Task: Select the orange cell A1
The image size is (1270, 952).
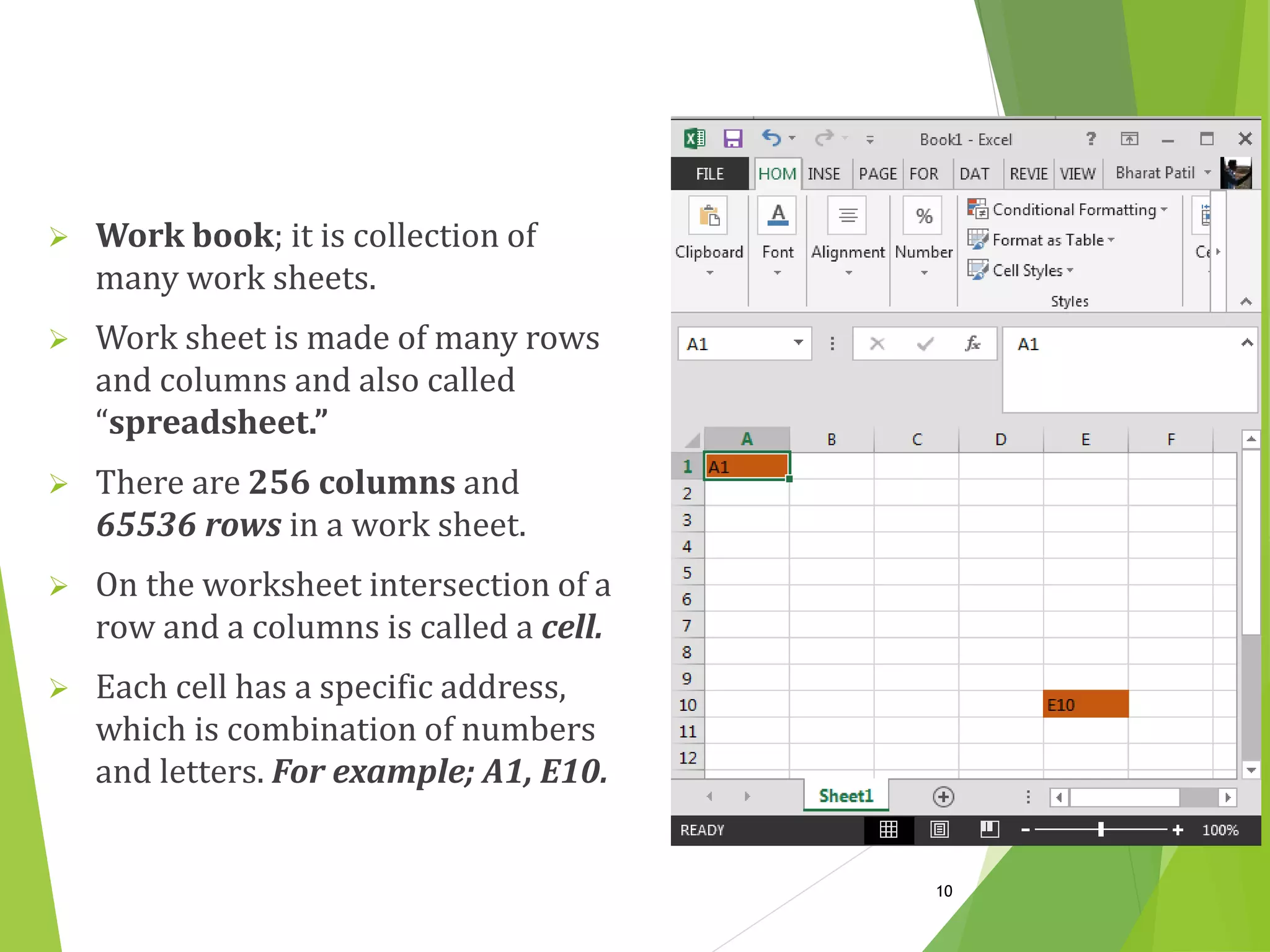Action: pos(747,467)
